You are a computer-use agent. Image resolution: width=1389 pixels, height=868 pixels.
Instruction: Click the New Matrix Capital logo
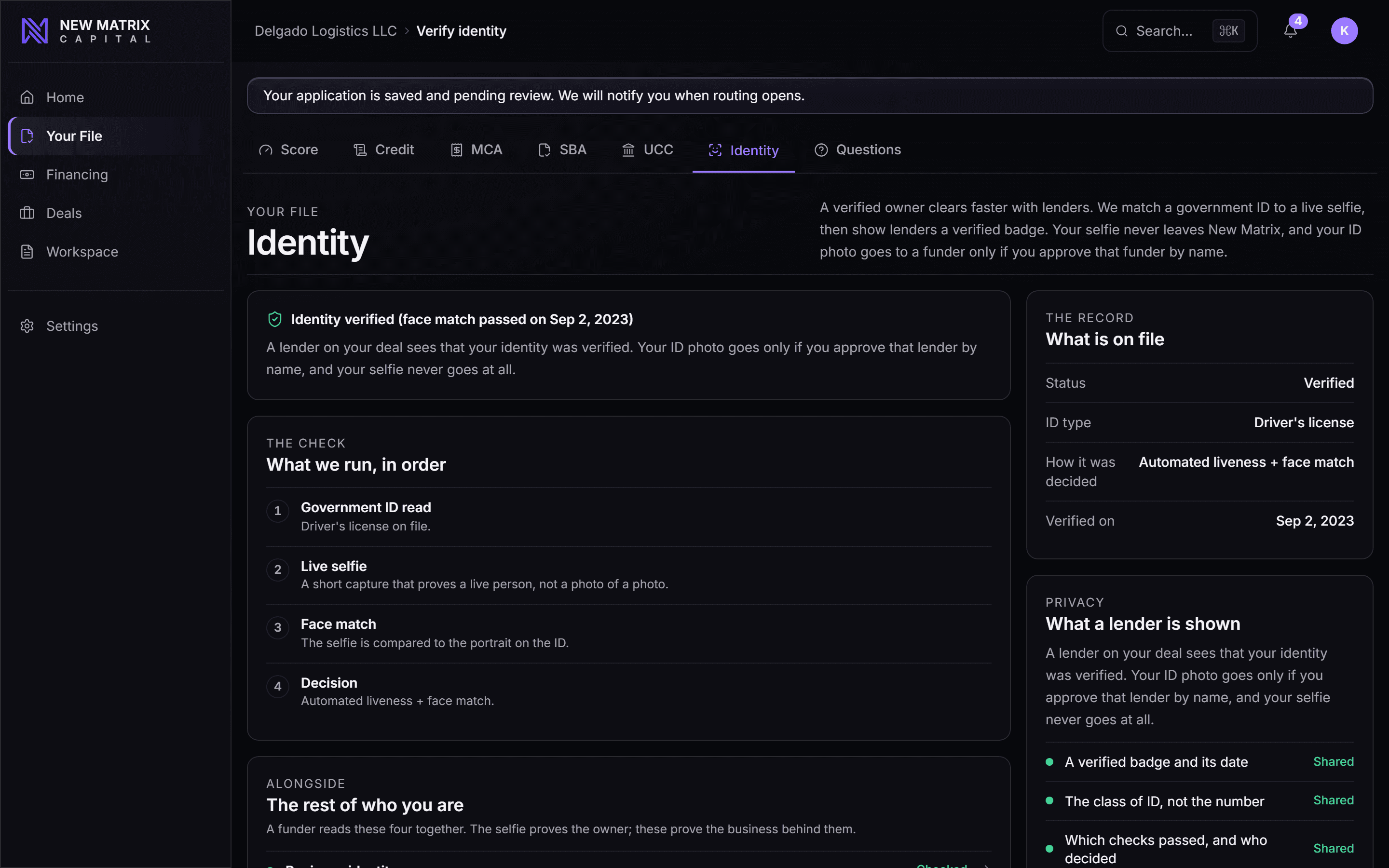coord(86,31)
